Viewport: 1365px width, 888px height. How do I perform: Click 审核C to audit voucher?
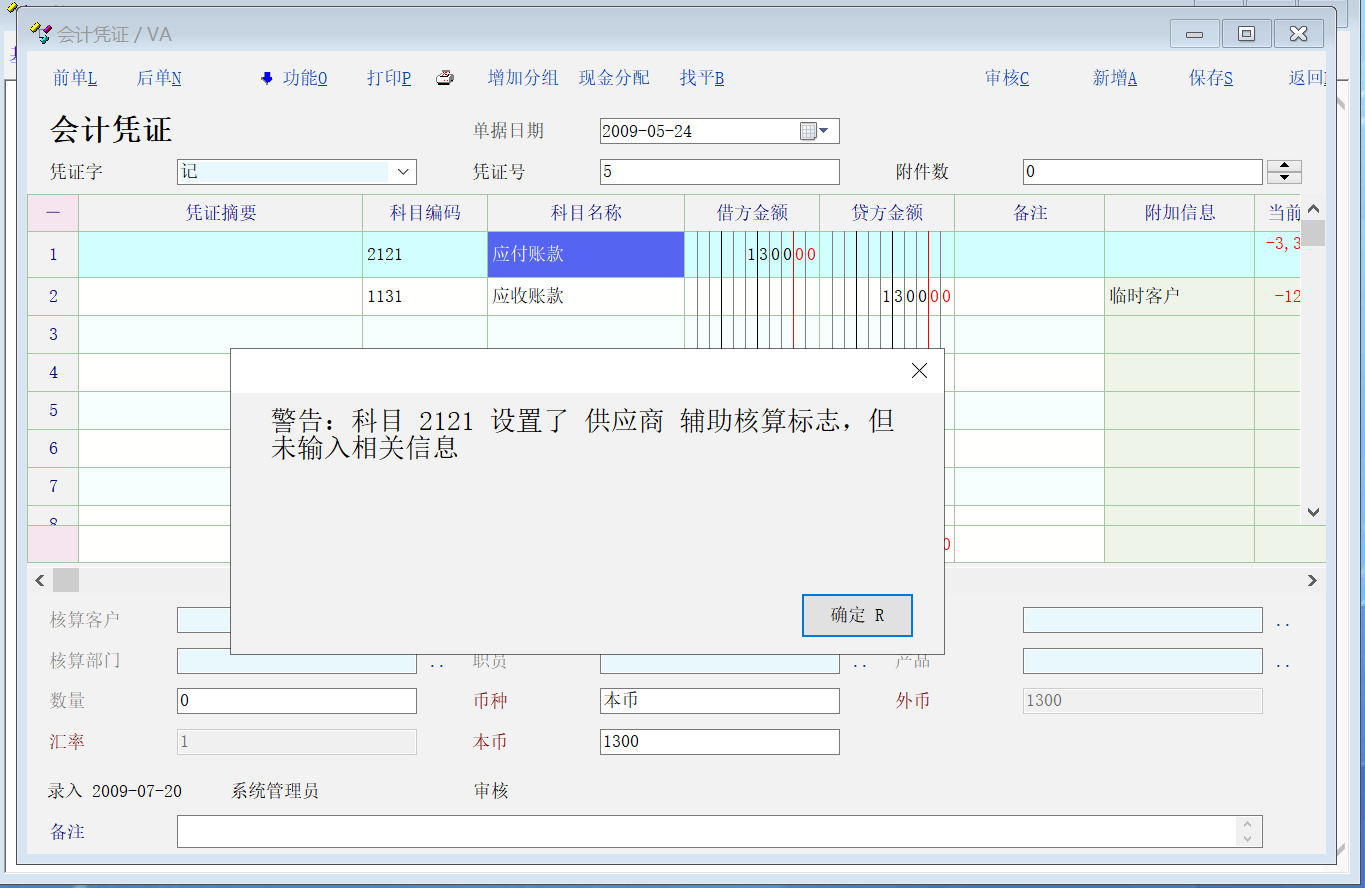1007,78
